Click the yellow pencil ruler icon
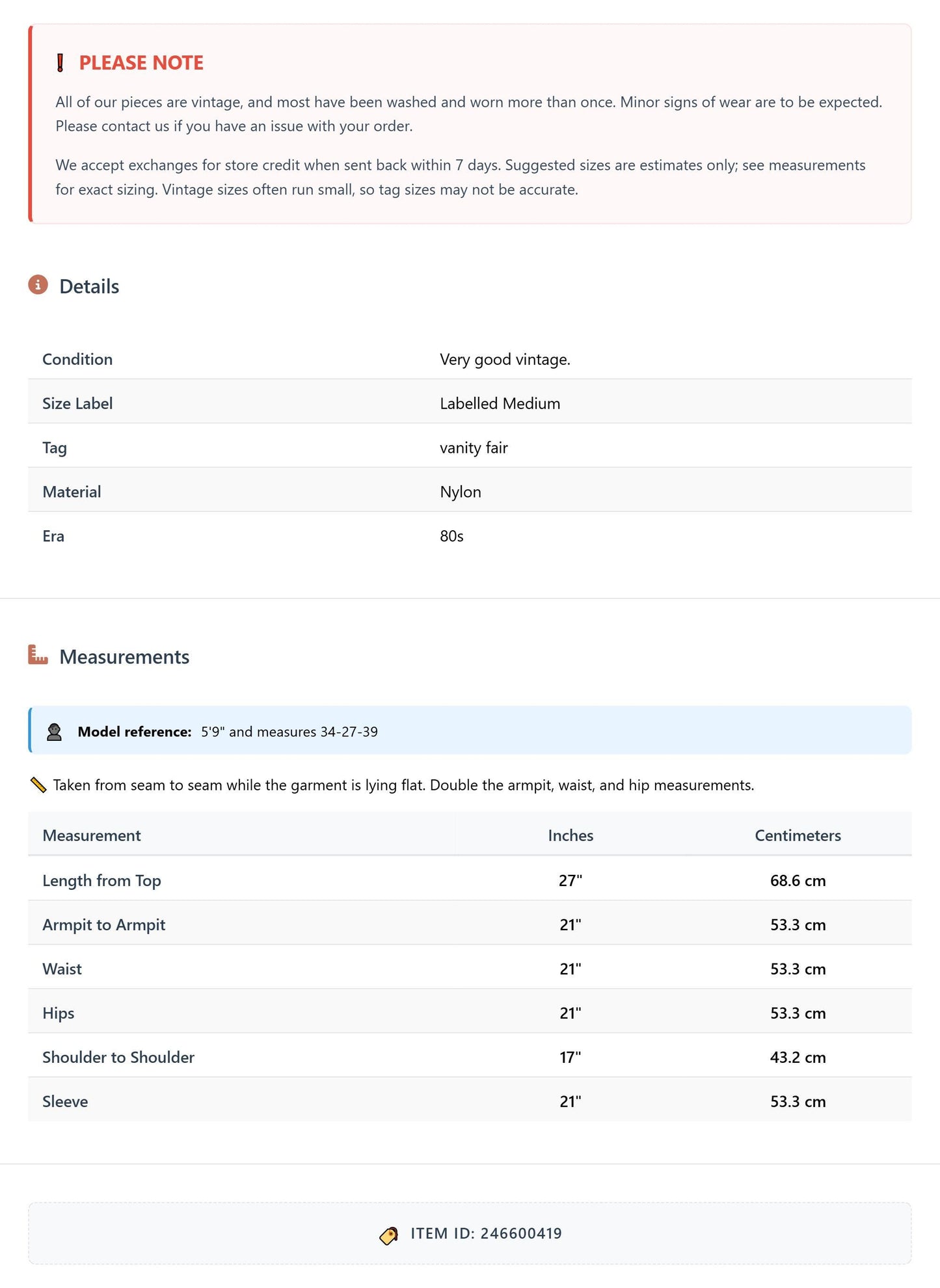Viewport: 940px width, 1288px height. tap(38, 785)
